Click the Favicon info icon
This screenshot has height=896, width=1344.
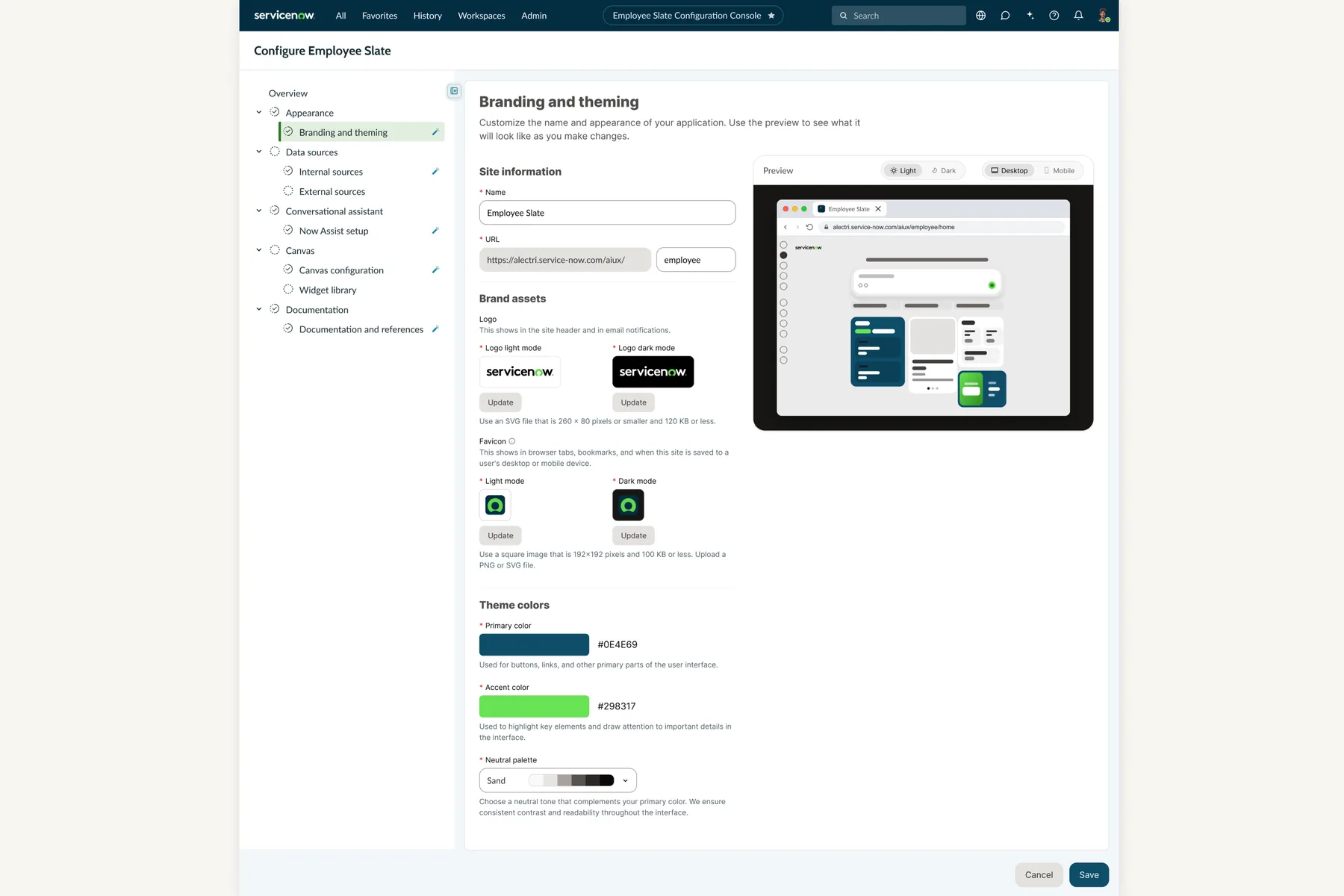pos(511,441)
